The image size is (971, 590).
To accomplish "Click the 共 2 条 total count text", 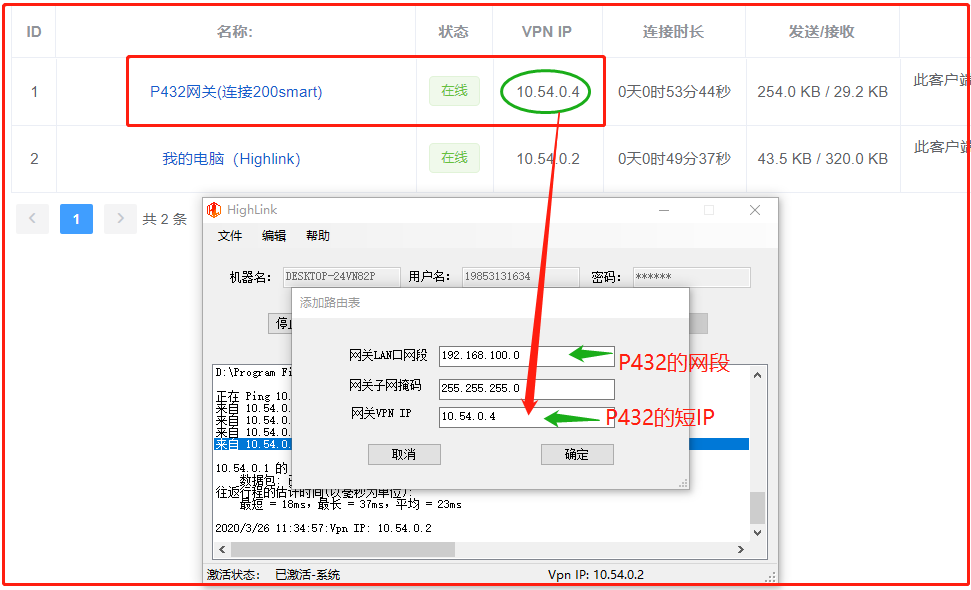I will click(165, 219).
